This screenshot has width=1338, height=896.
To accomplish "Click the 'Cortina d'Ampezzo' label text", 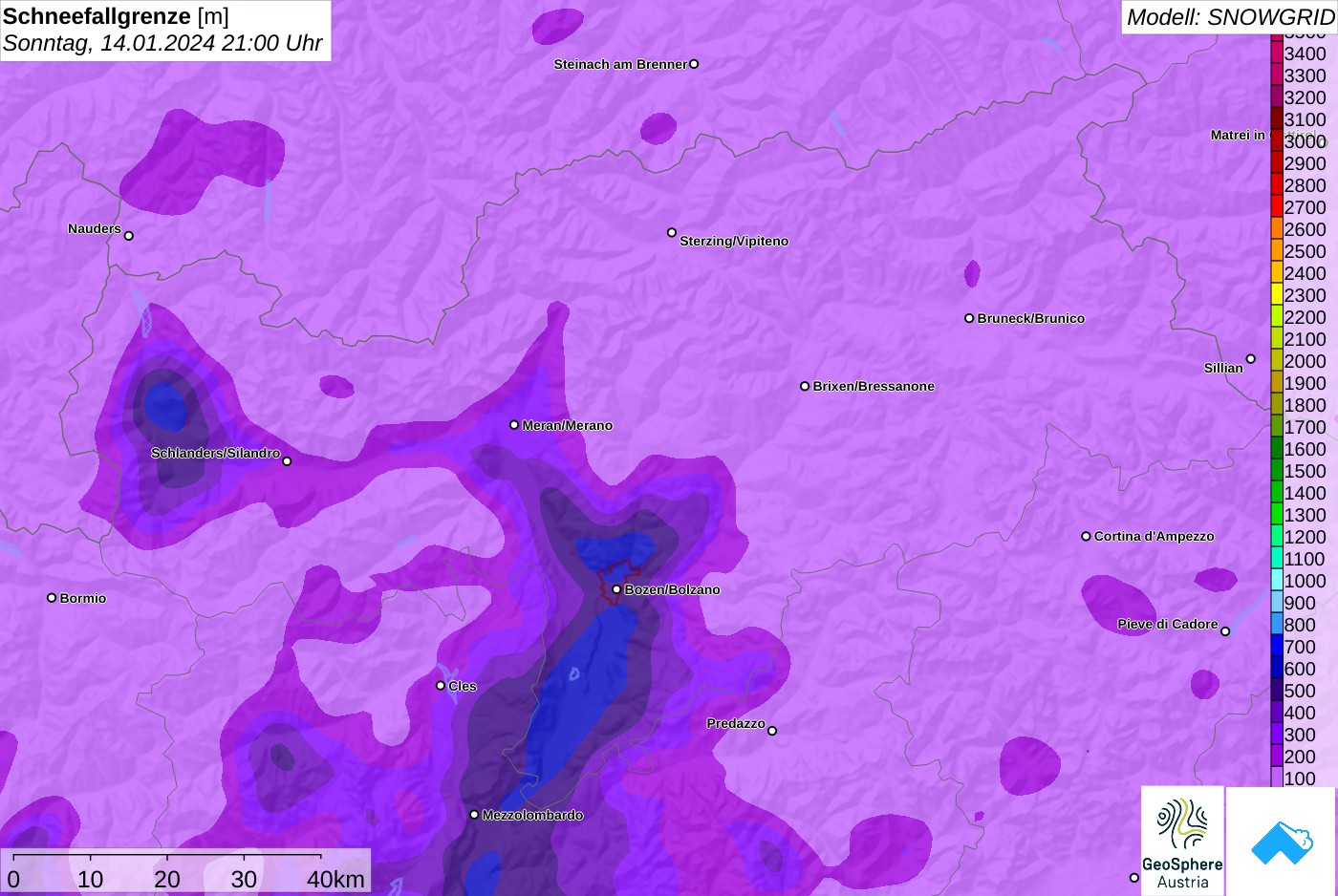I will click(1155, 536).
